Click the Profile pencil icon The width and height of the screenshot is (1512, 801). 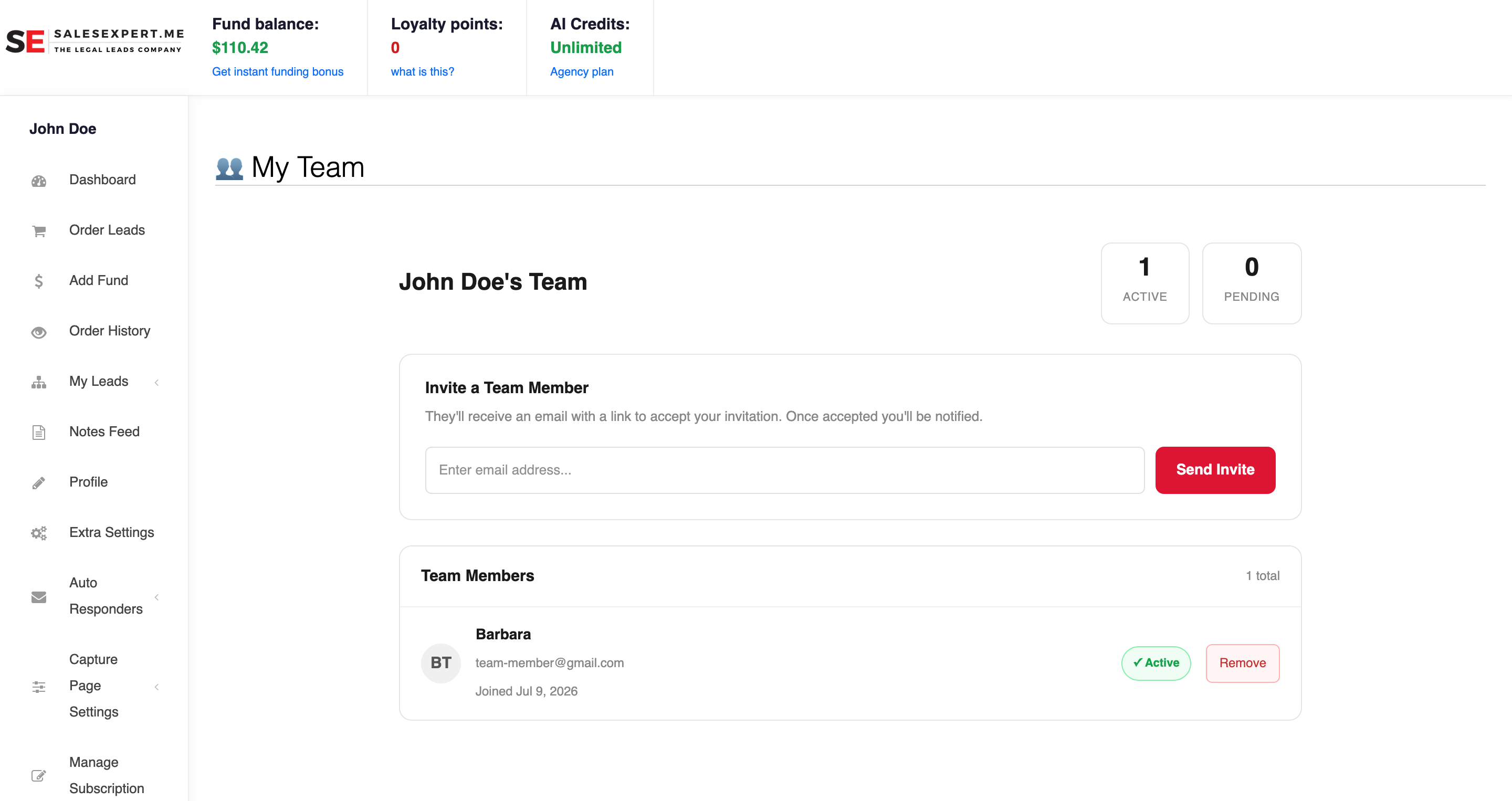click(39, 483)
